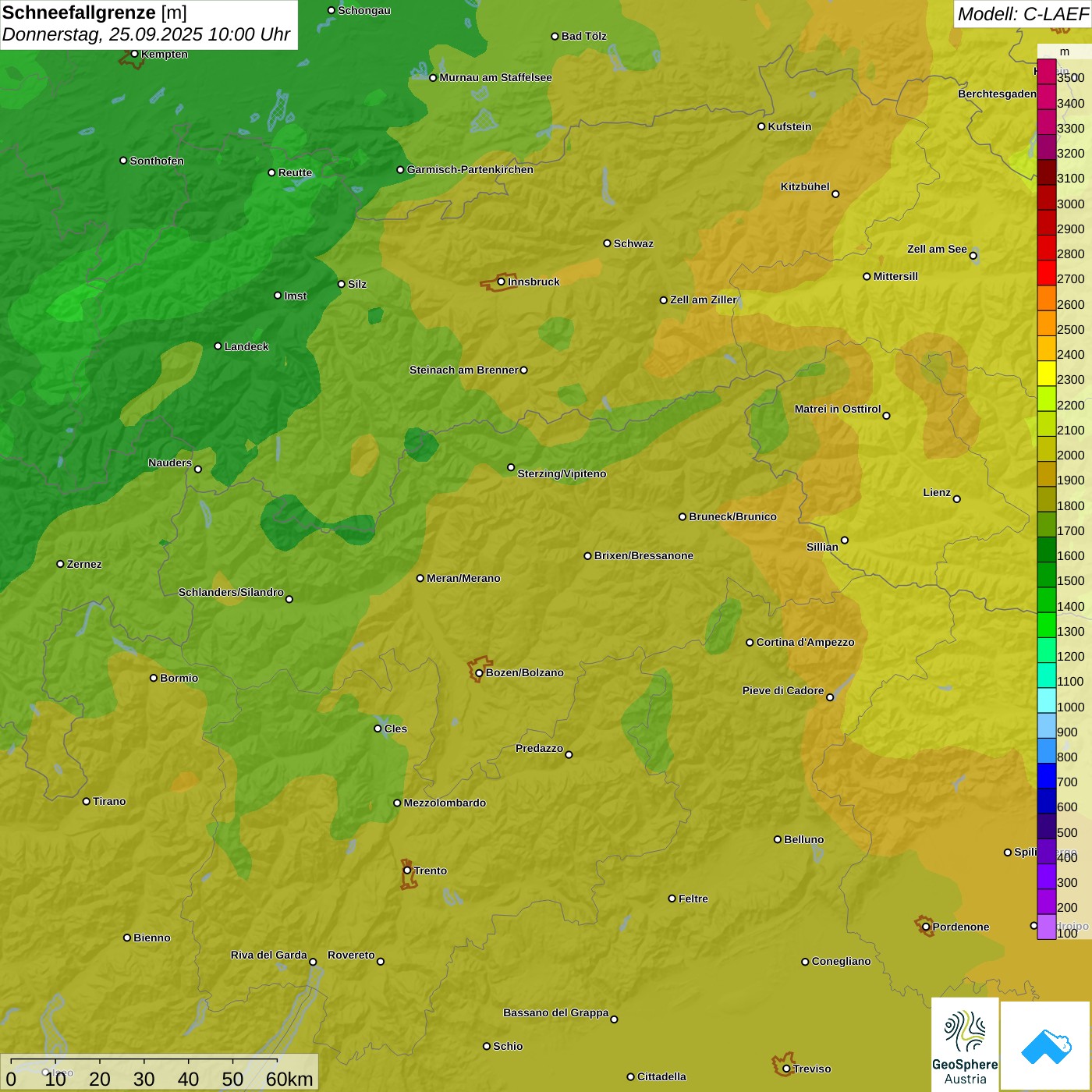
Task: Click the Meran/Merano label
Action: 463,578
